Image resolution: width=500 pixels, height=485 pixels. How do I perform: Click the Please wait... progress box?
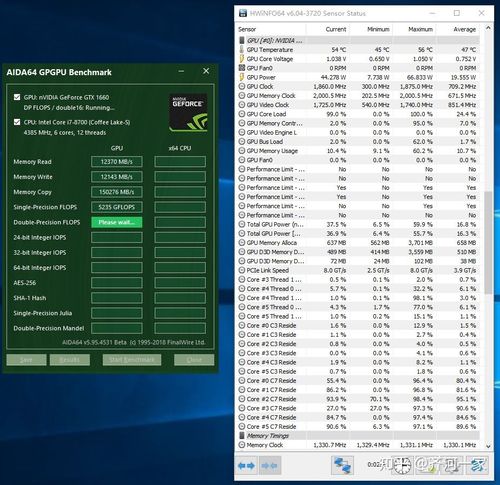click(117, 222)
